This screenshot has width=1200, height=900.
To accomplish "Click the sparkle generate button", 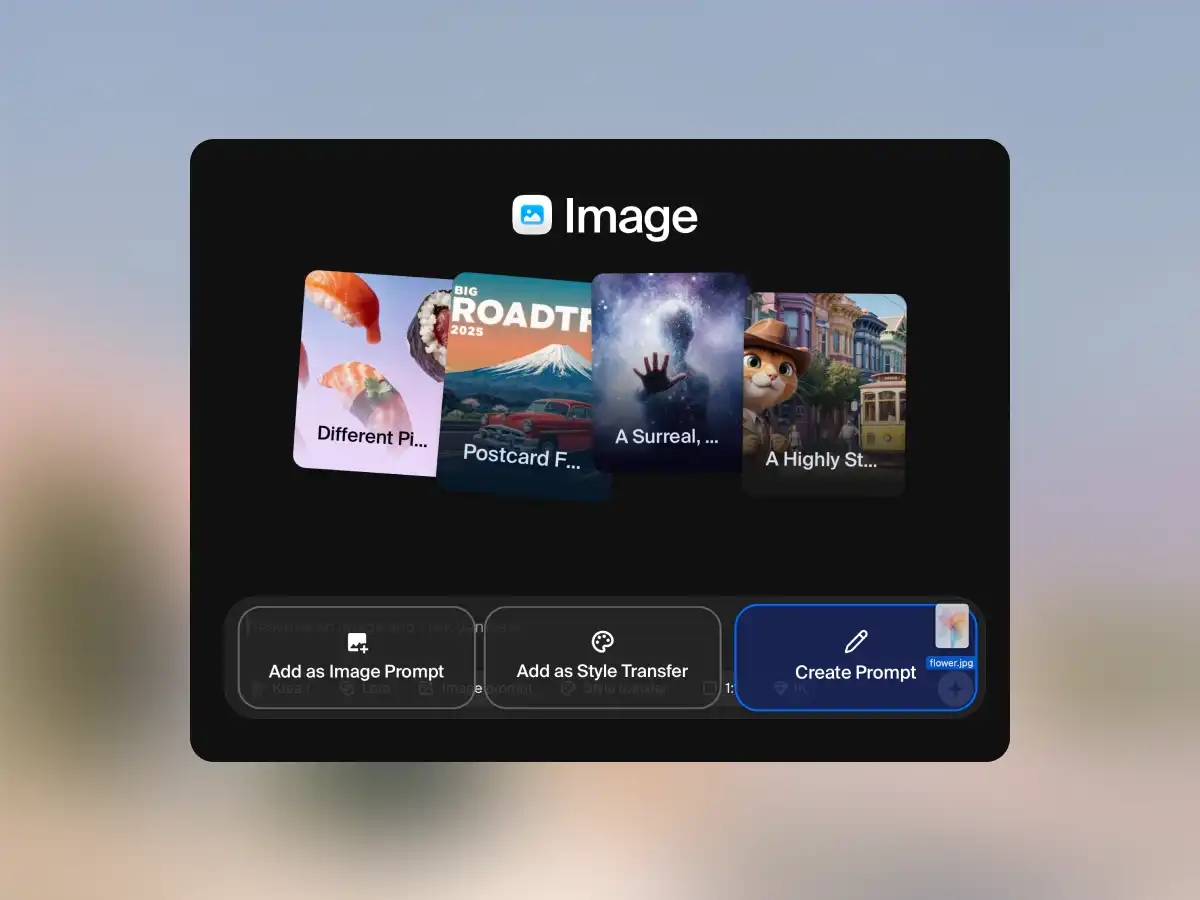I will (x=956, y=689).
